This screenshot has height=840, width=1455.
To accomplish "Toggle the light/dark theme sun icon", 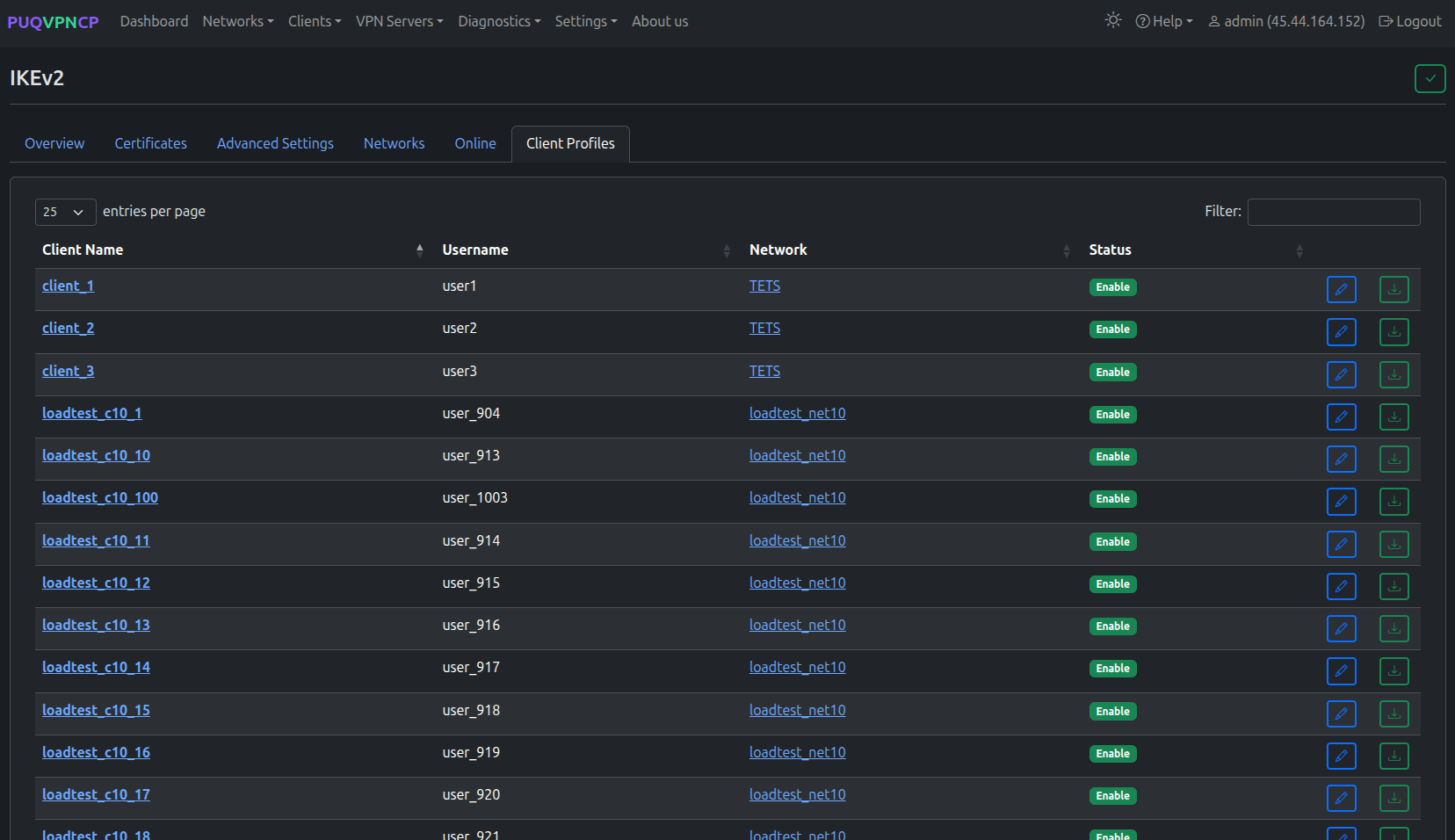I will coord(1113,20).
